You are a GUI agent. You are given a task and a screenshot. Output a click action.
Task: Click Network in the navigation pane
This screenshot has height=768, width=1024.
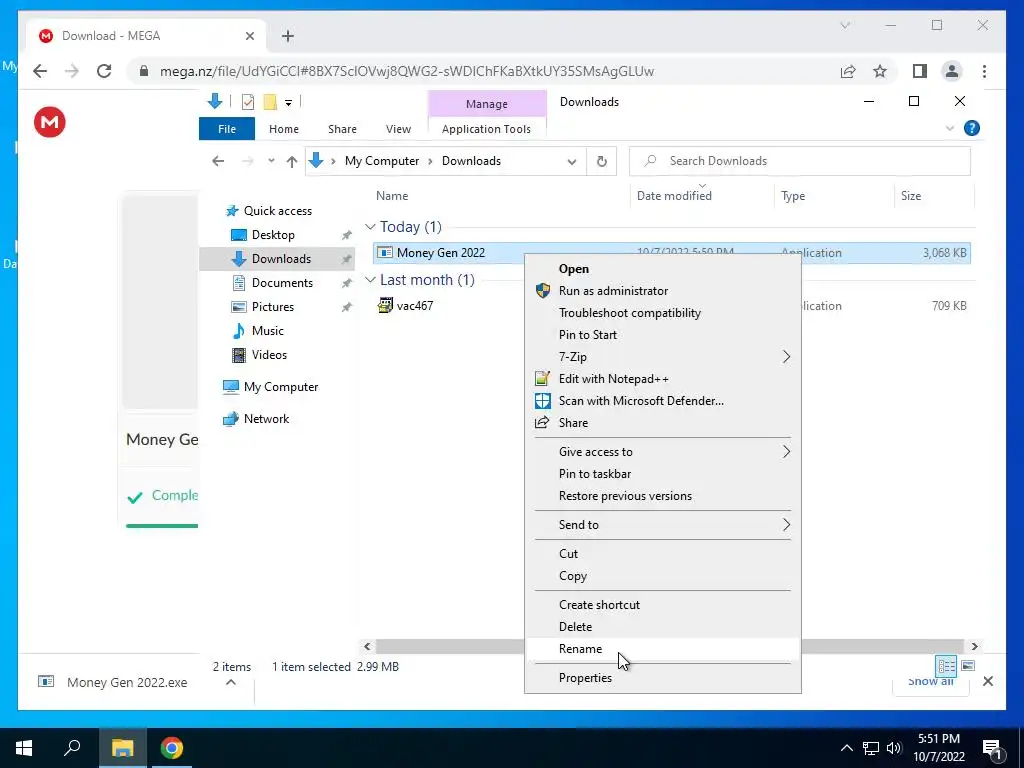266,419
